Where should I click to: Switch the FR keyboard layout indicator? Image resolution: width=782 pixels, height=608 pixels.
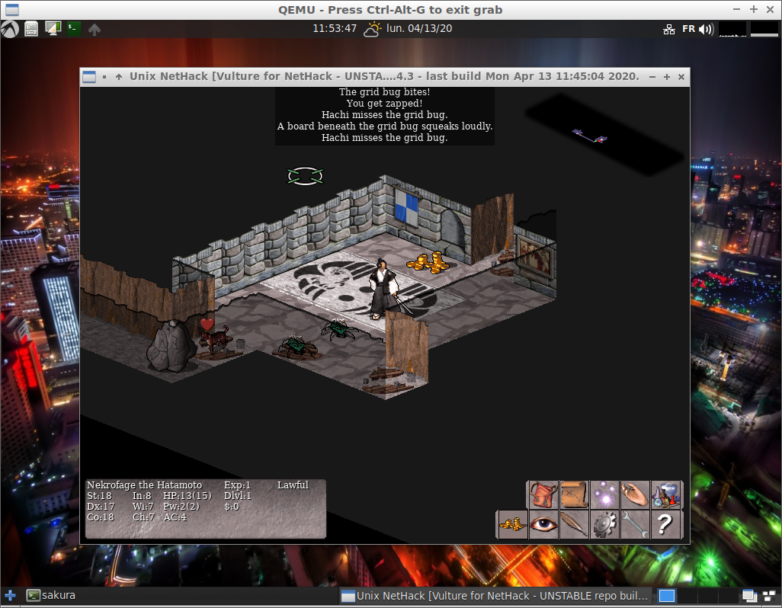click(688, 29)
